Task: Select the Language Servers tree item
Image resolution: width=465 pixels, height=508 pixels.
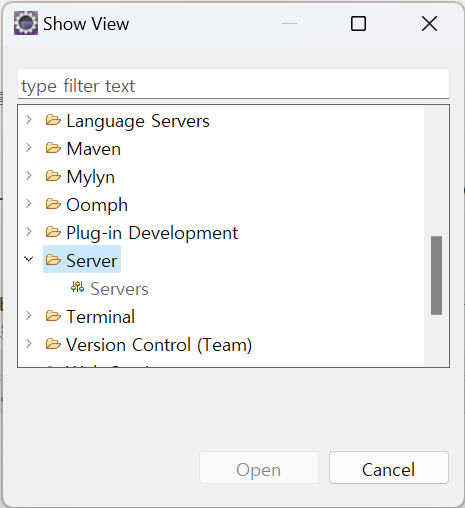Action: [x=138, y=121]
